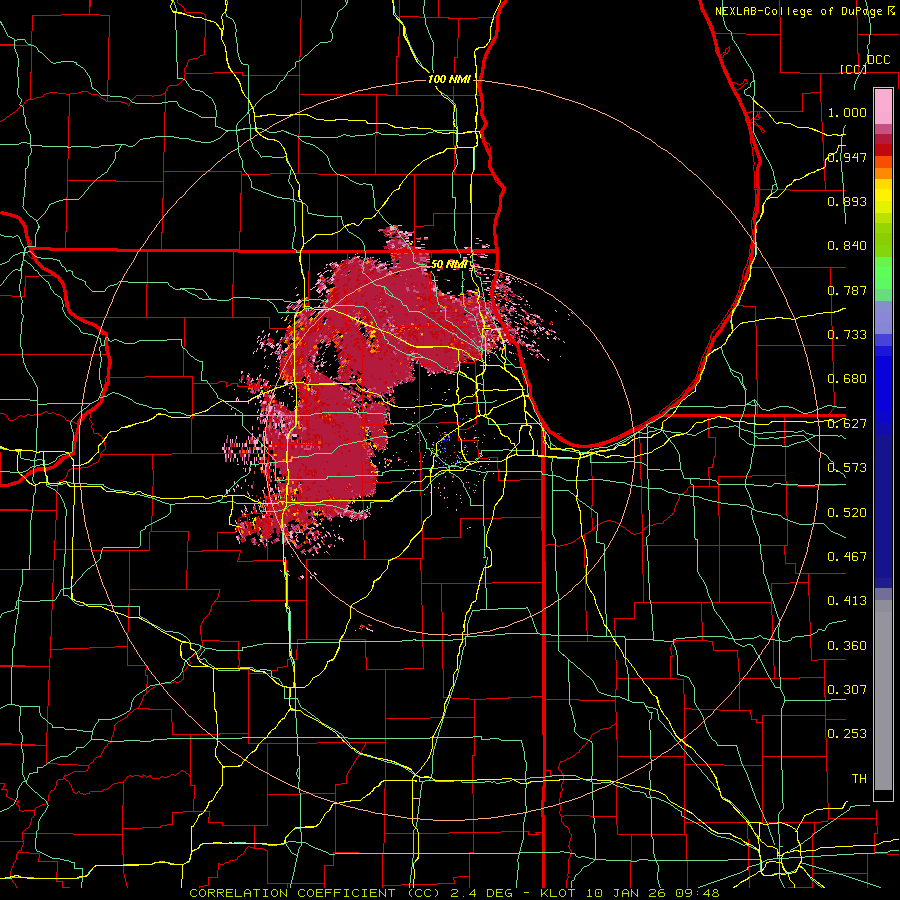The height and width of the screenshot is (900, 900).
Task: Select the 0.947 legend value
Action: [847, 157]
